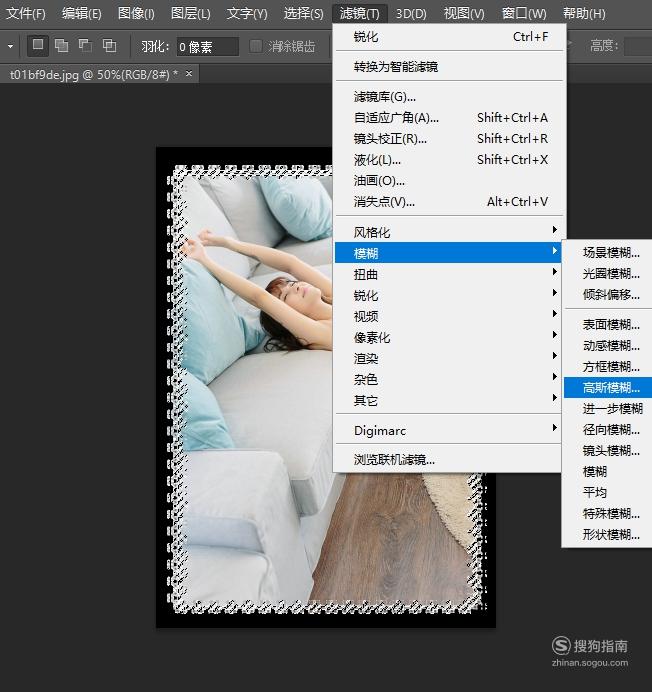Screen dimensions: 652x692
Task: Select the New Selection mode icon
Action: (x=38, y=45)
